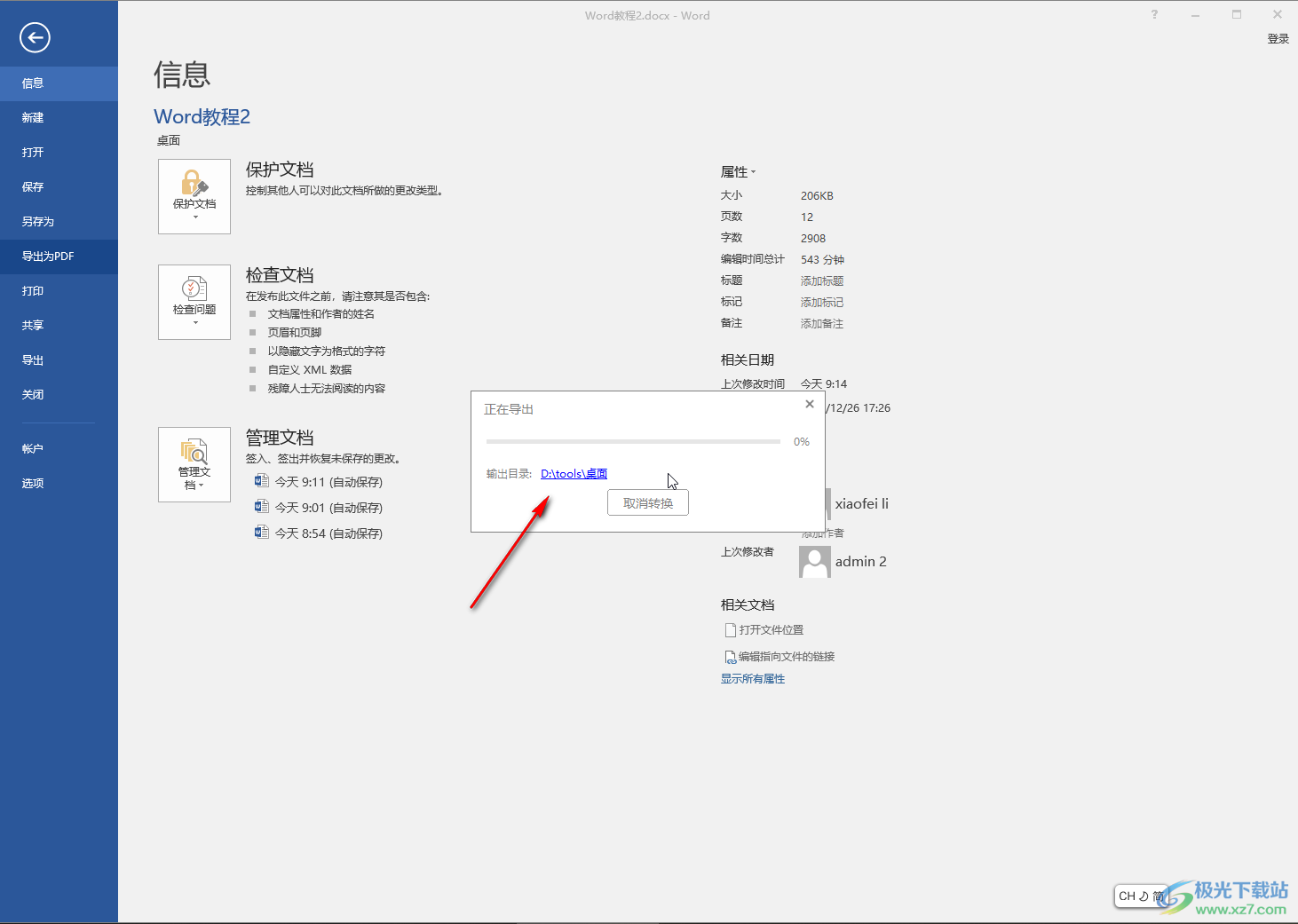
Task: Open the 今天 9:11 (自动保存) version
Action: click(328, 482)
